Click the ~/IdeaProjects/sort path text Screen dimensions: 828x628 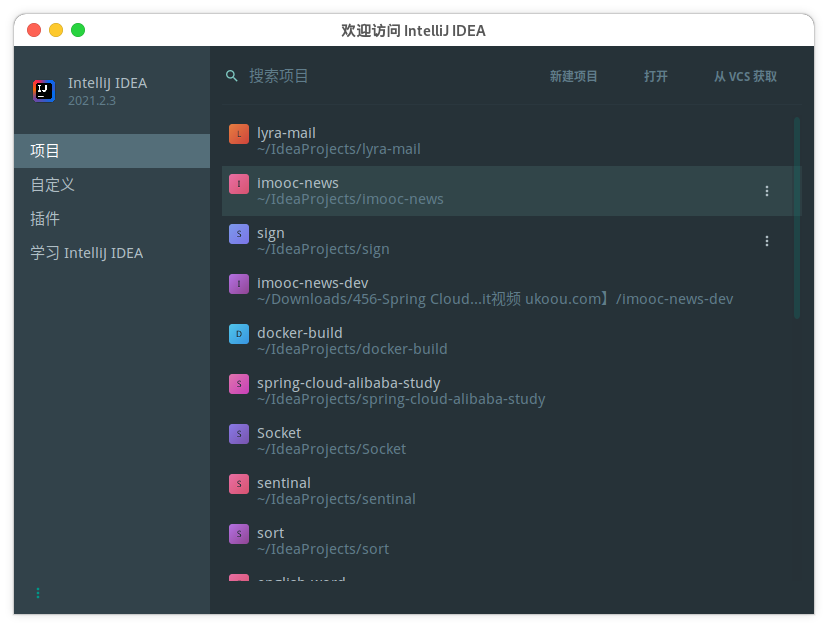[323, 549]
